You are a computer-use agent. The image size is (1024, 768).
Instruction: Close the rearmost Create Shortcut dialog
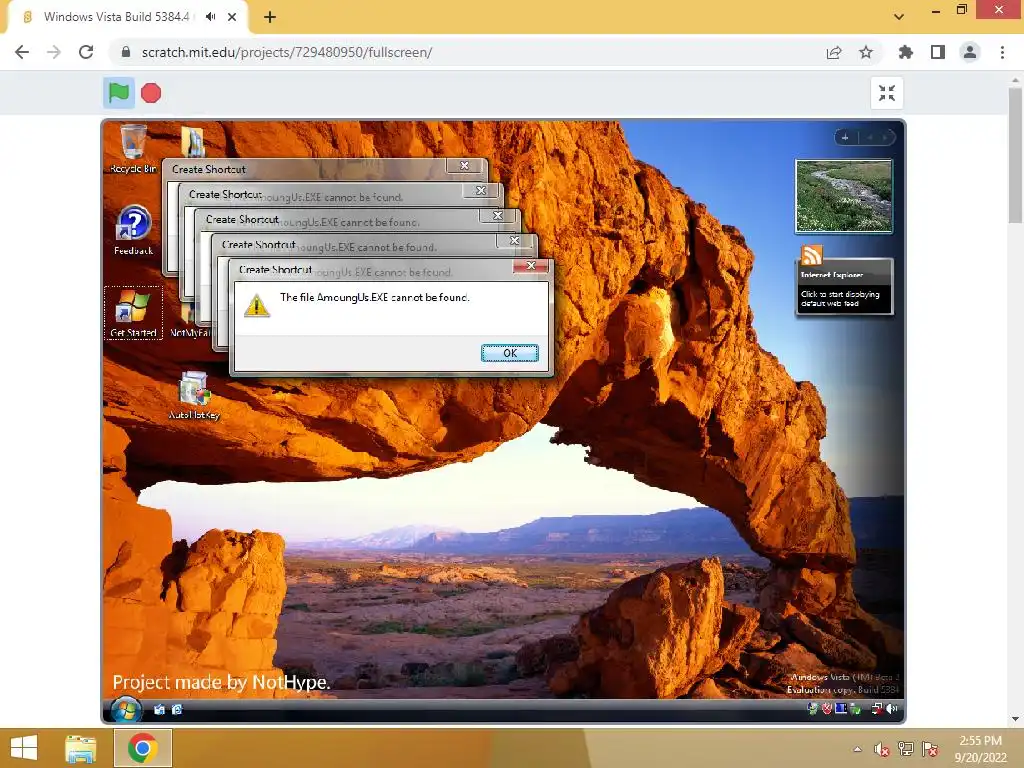tap(464, 166)
